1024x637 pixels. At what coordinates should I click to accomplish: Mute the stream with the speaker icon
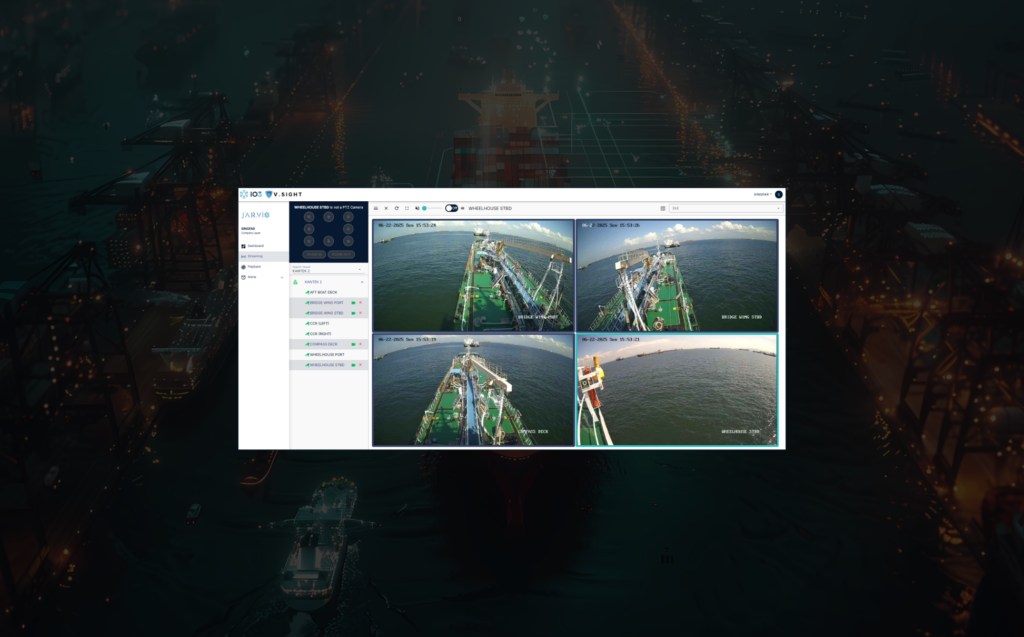pyautogui.click(x=417, y=208)
